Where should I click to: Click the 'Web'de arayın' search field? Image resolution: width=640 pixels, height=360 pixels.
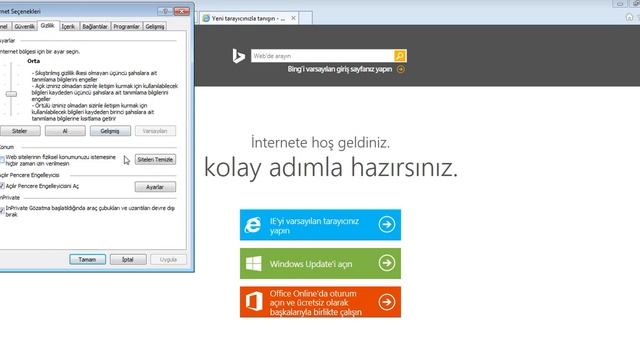click(x=322, y=56)
